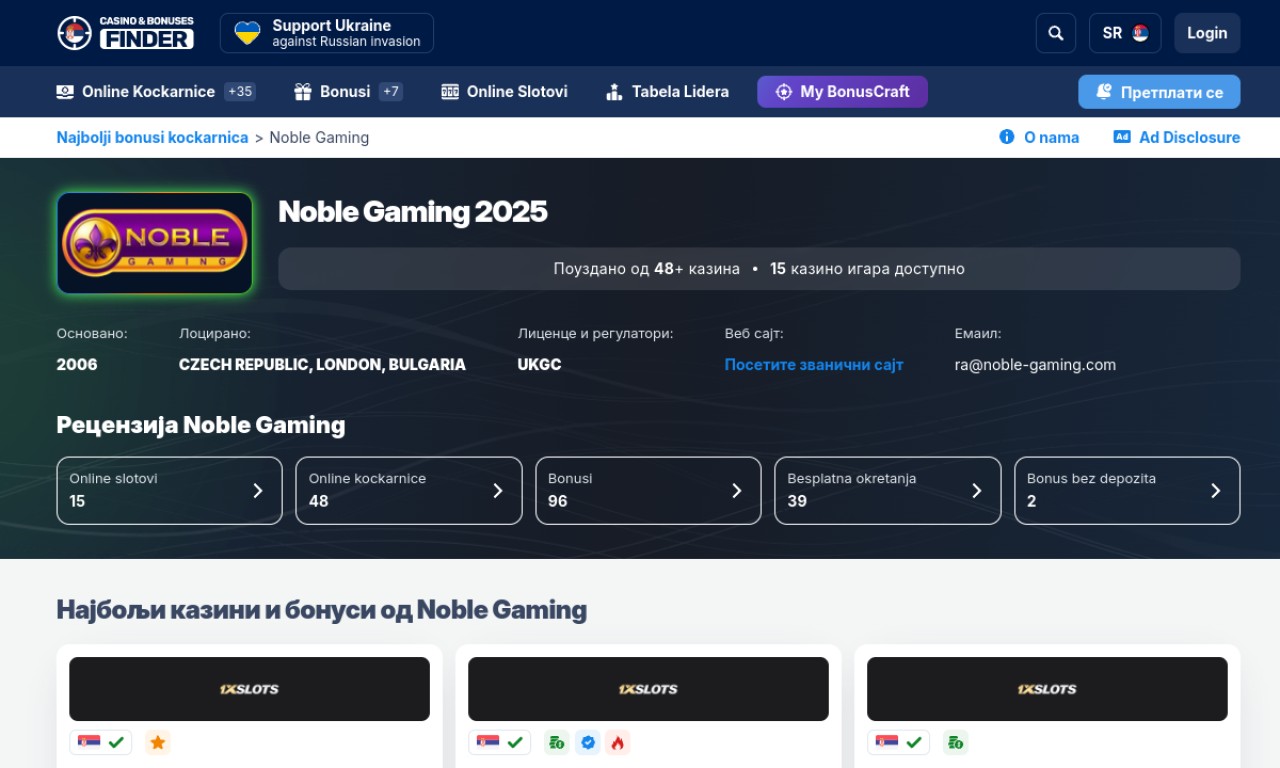Expand the Online slotovi 15 card
The width and height of the screenshot is (1280, 768).
[169, 490]
